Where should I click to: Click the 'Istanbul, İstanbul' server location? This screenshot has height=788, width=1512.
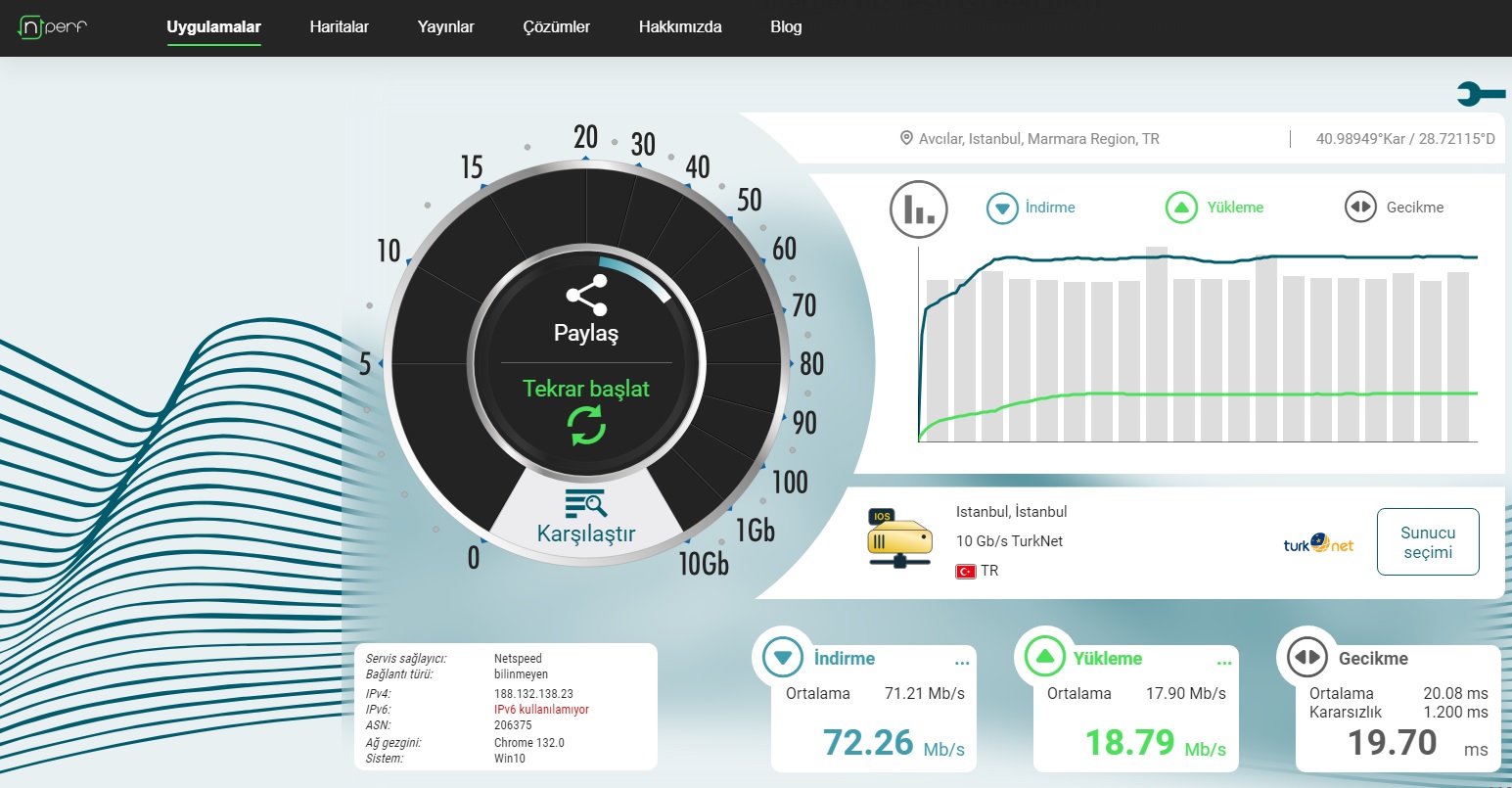[x=1011, y=512]
